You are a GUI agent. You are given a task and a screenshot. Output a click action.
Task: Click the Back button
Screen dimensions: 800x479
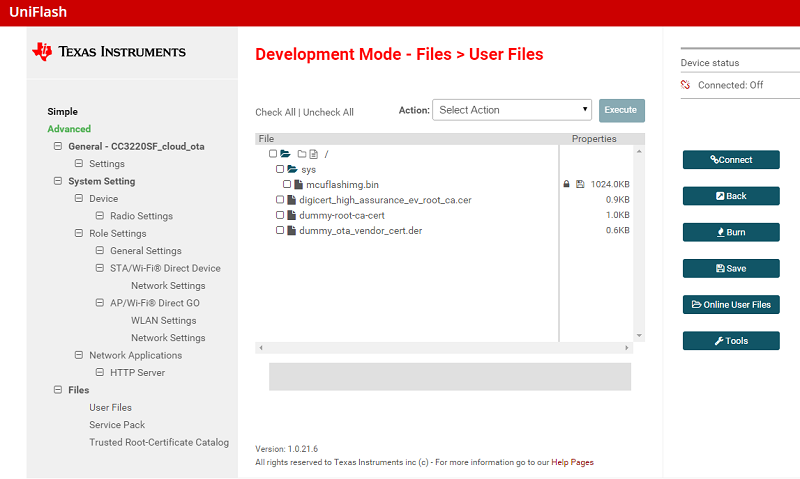coord(731,196)
